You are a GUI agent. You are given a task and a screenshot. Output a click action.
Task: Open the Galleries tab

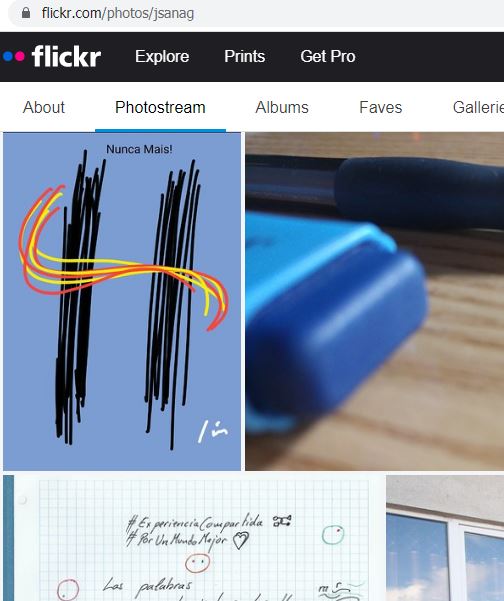pos(478,107)
